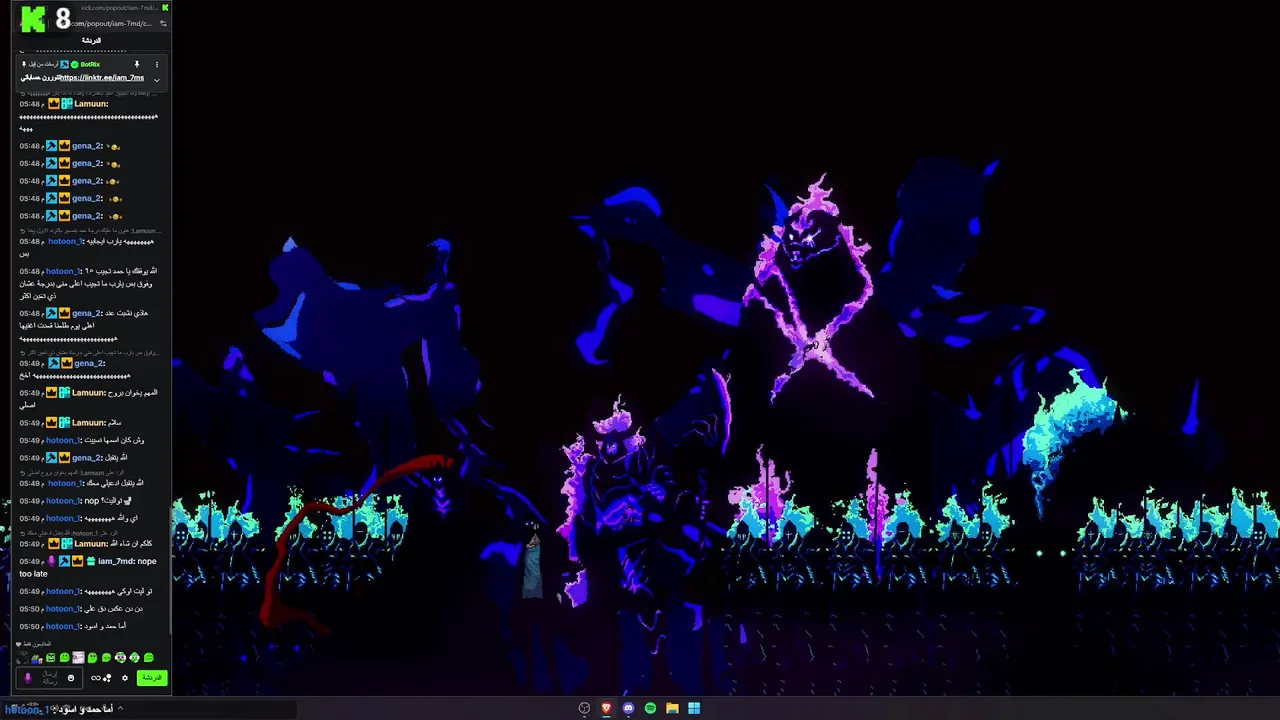Click the green chat send button
Screen dimensions: 1280x720
pyautogui.click(x=151, y=678)
